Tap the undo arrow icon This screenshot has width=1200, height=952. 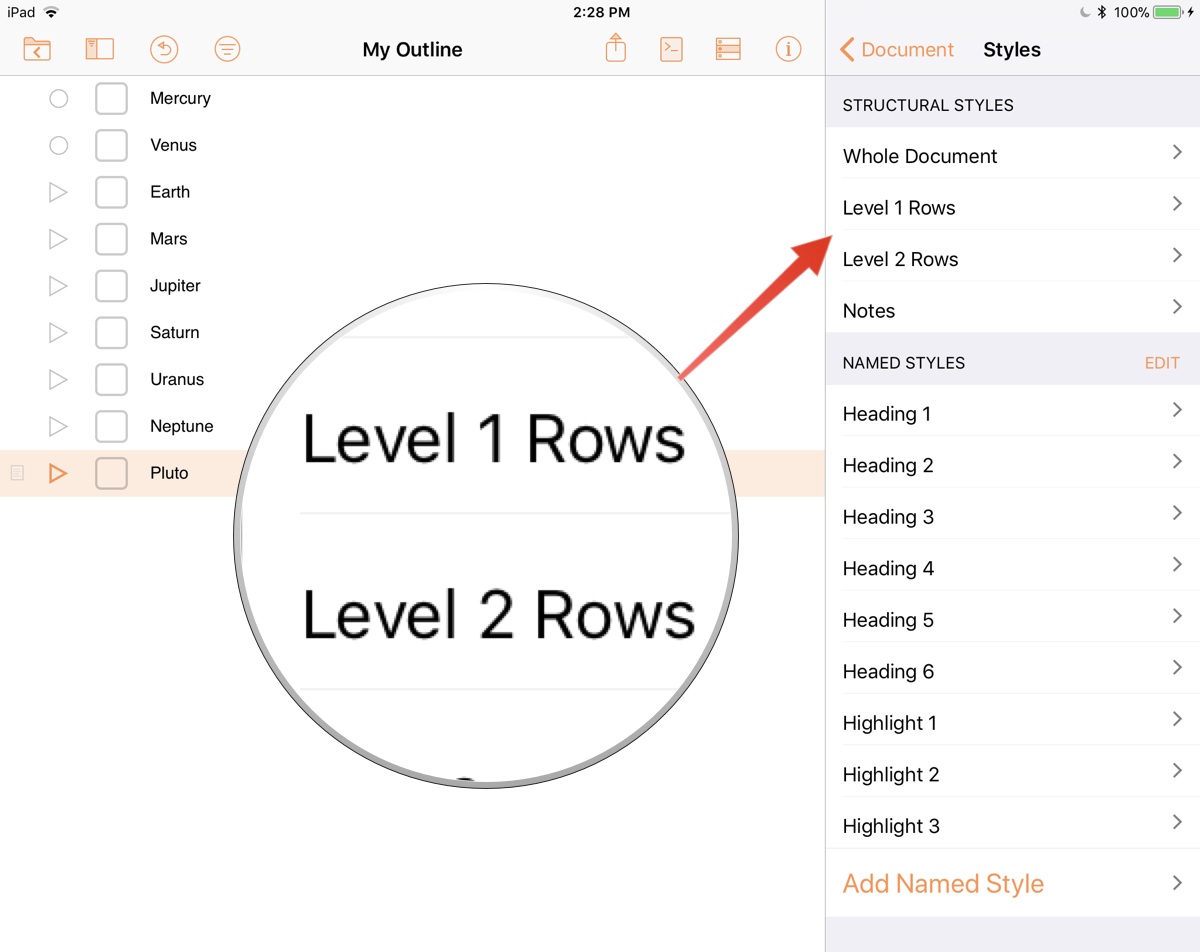pyautogui.click(x=164, y=49)
